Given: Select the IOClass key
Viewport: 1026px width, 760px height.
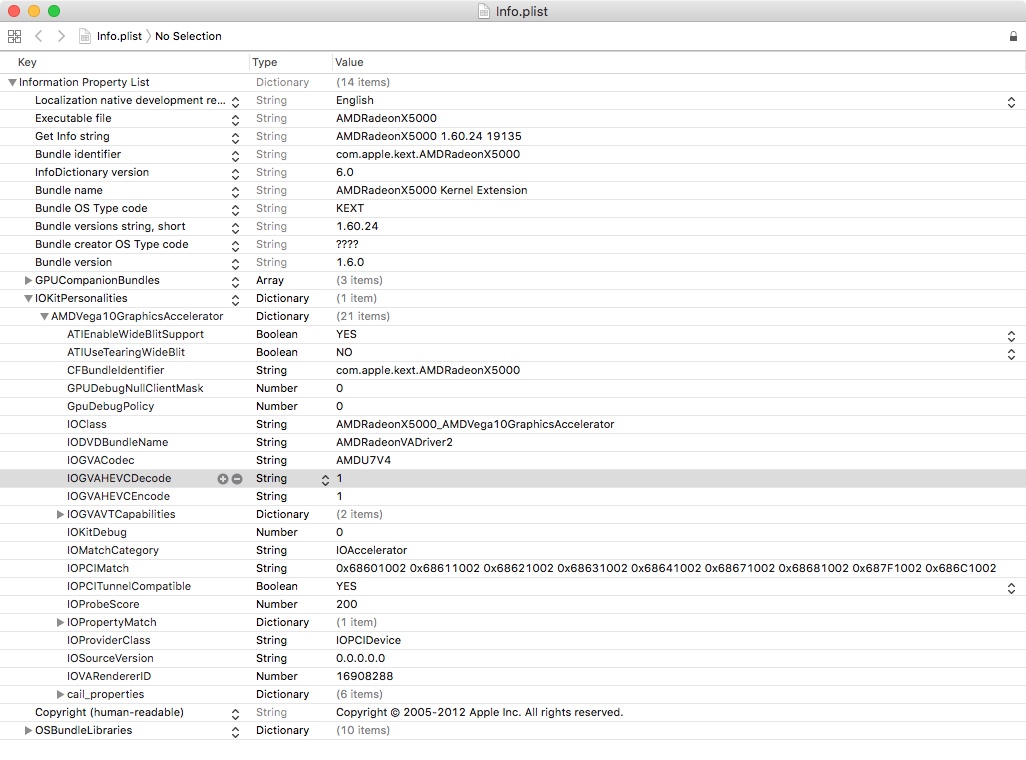Looking at the screenshot, I should point(86,424).
